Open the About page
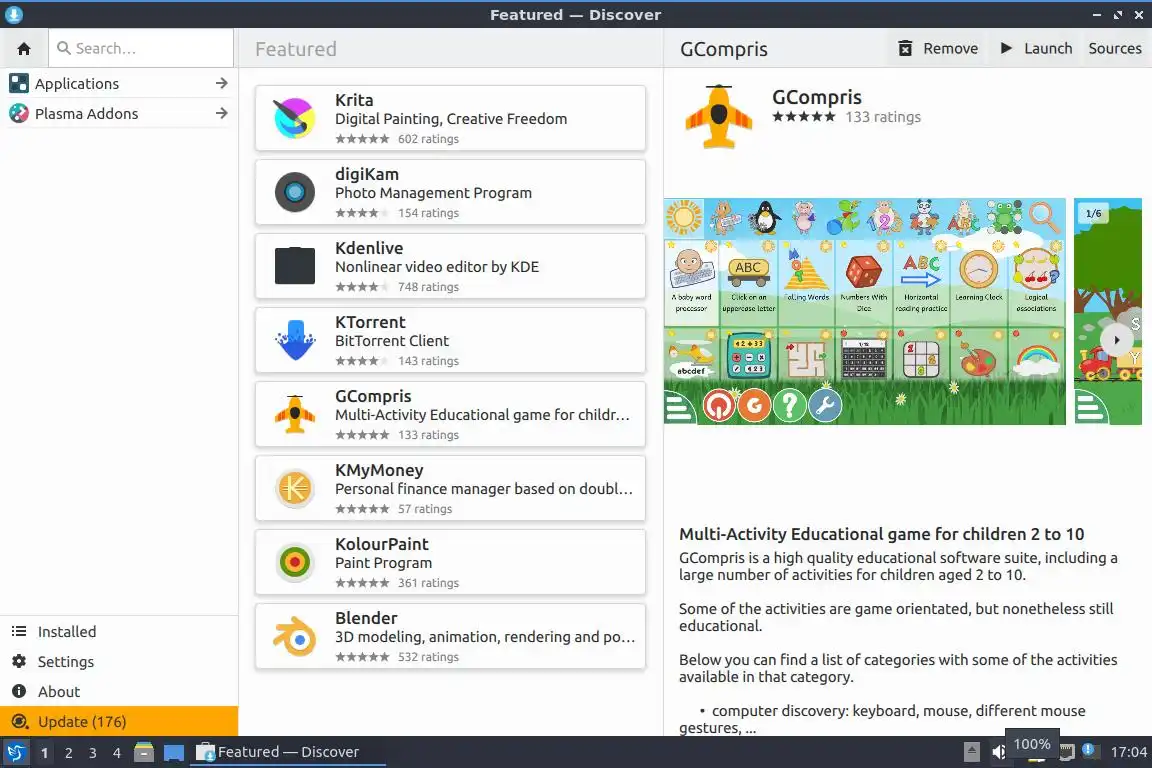Image resolution: width=1152 pixels, height=768 pixels. click(x=118, y=692)
